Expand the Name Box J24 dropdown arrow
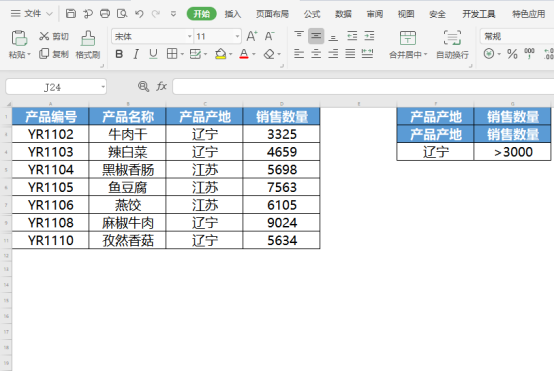 [x=103, y=87]
